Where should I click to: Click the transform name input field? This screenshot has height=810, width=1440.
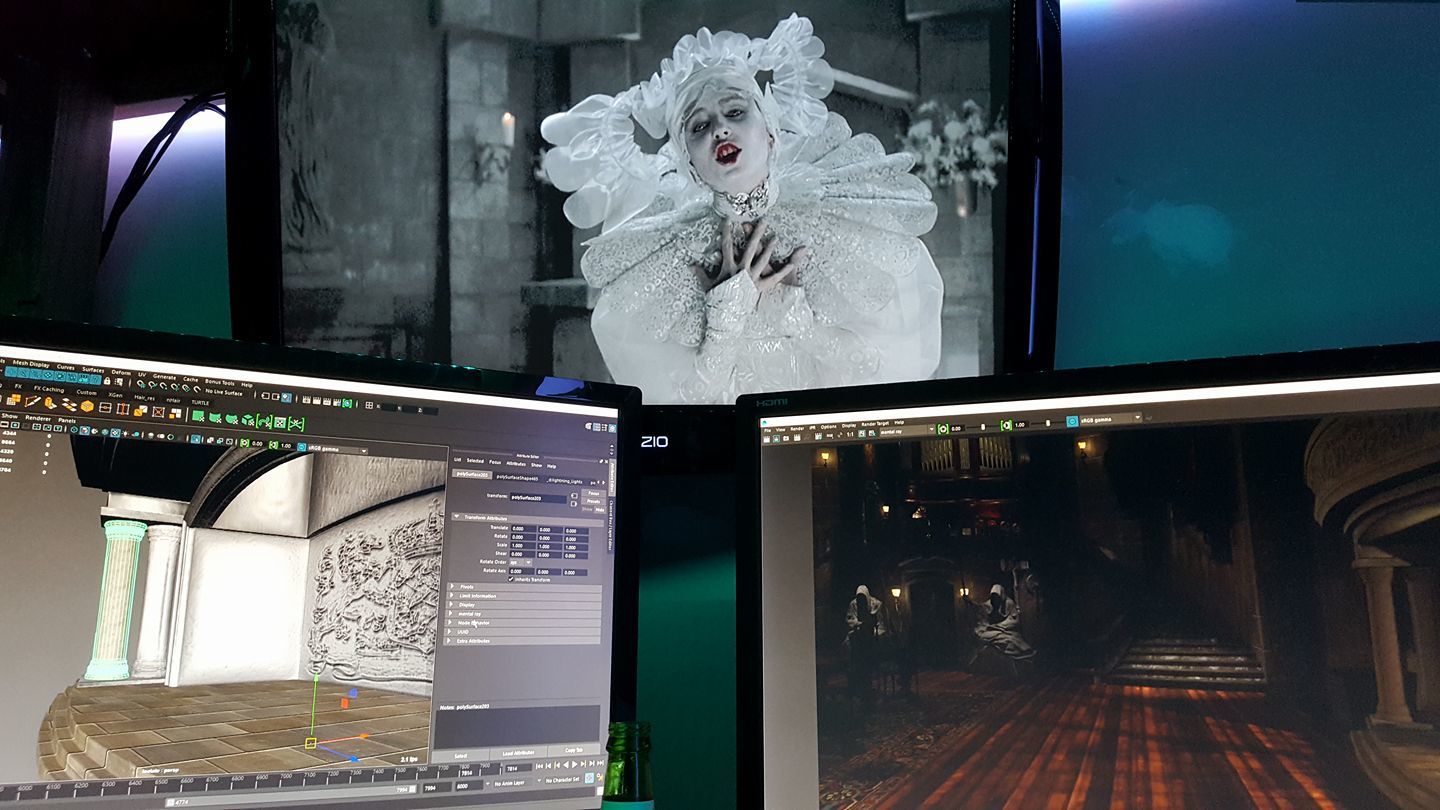pos(538,496)
